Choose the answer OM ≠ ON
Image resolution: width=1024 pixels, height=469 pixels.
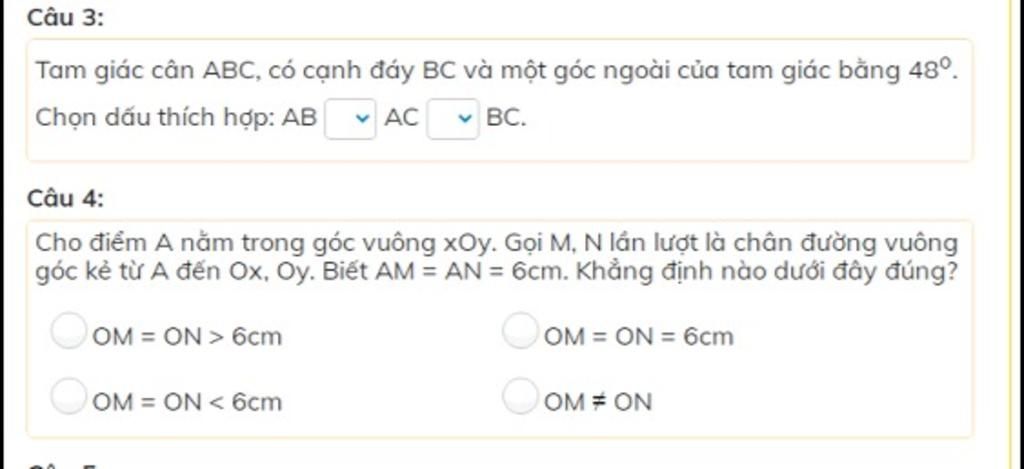click(520, 396)
